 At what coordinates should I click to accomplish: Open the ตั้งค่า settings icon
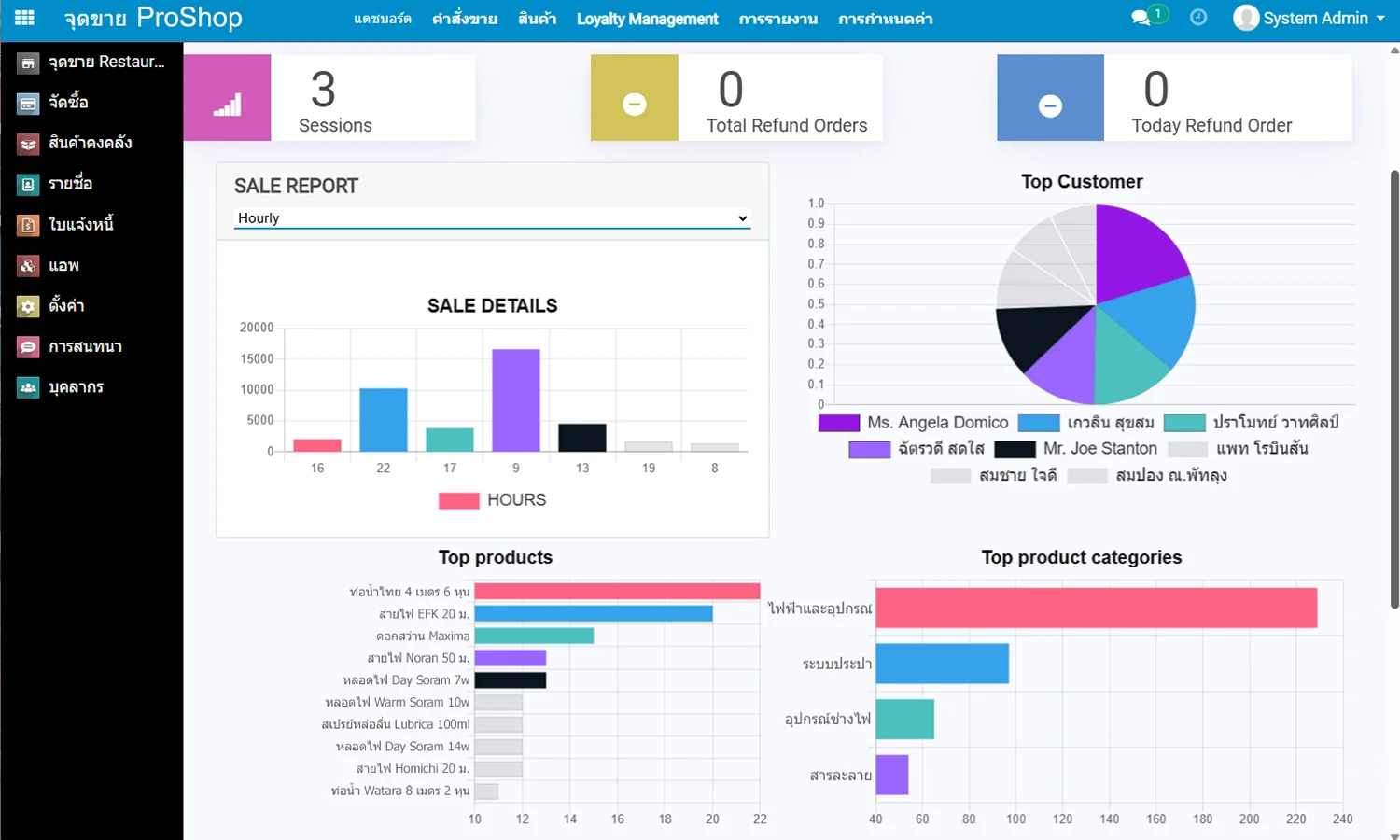coord(27,305)
